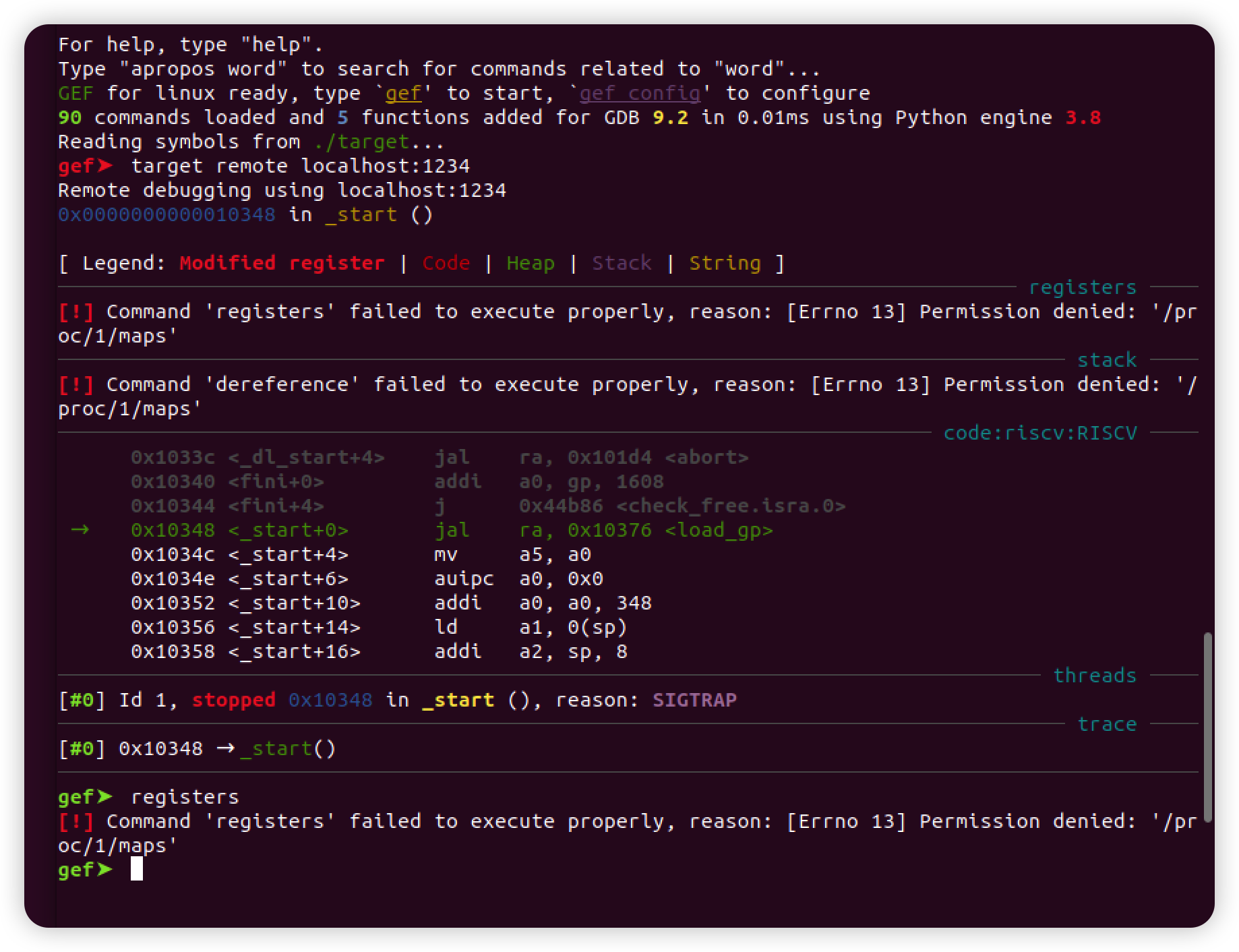Viewport: 1239px width, 952px height.
Task: Open the underlined "gef config" link
Action: 639,93
